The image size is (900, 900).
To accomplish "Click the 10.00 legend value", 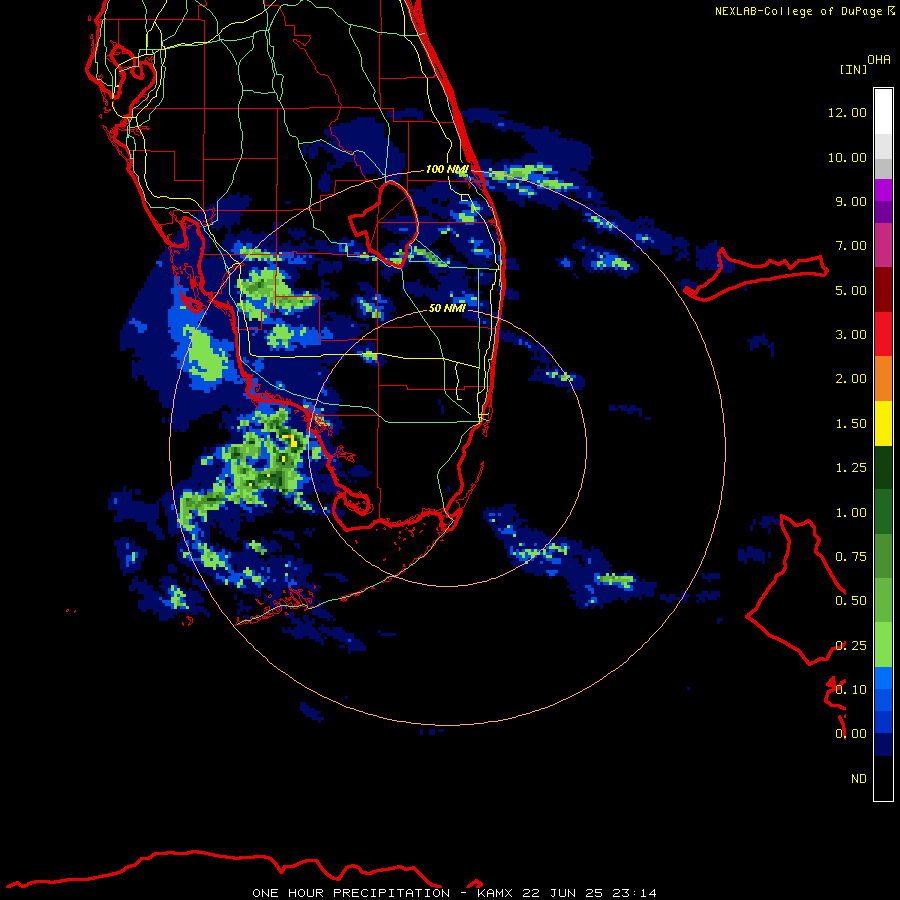I will click(x=847, y=157).
